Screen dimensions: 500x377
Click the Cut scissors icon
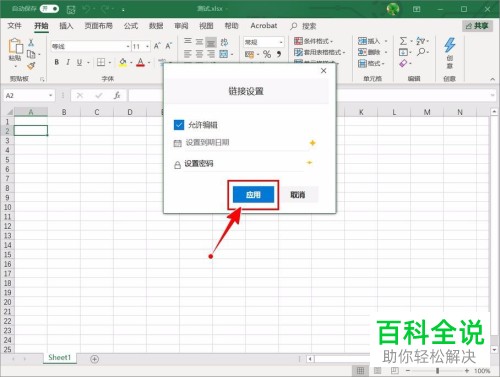click(x=31, y=42)
